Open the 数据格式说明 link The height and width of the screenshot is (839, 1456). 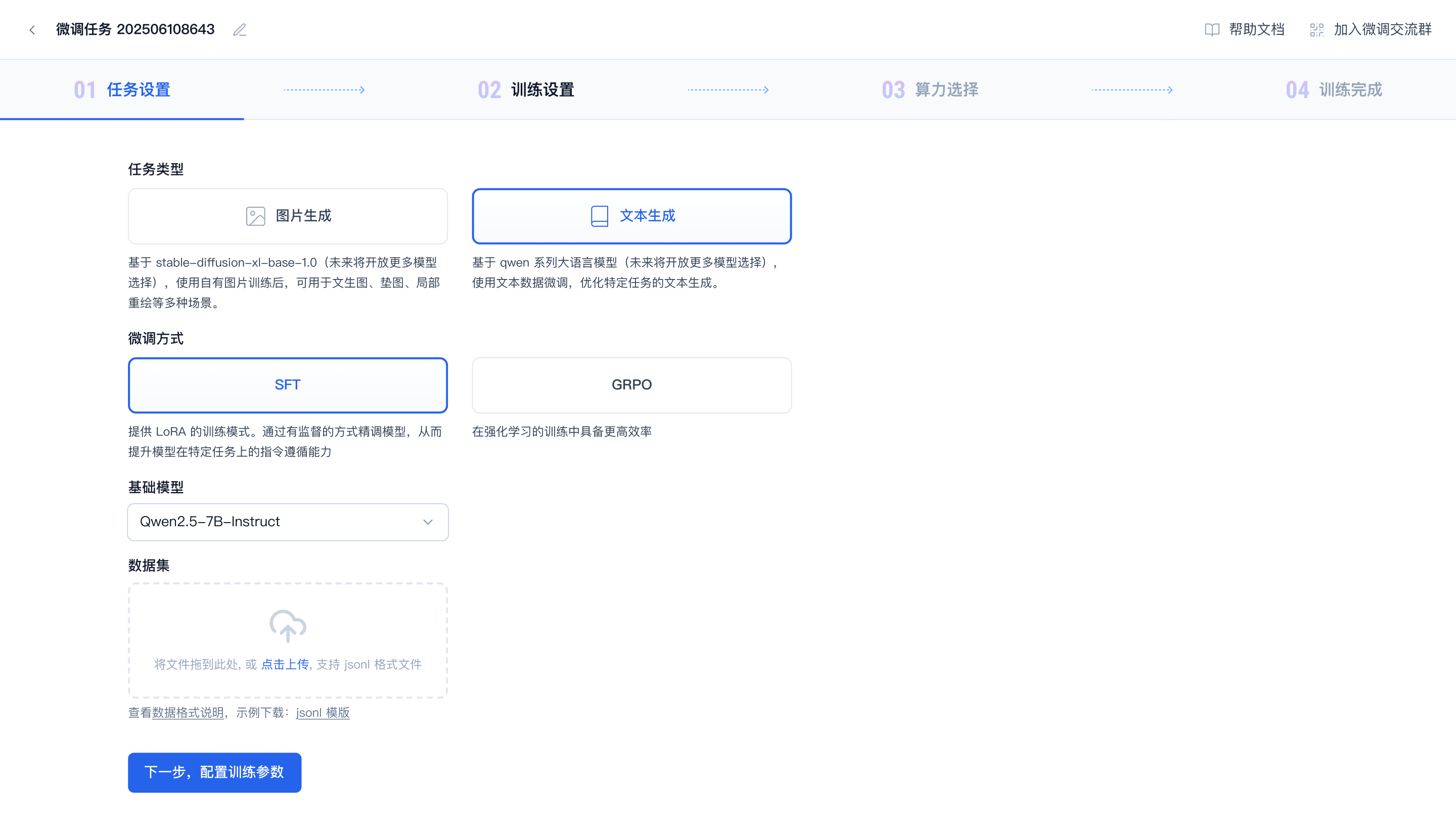pyautogui.click(x=188, y=713)
